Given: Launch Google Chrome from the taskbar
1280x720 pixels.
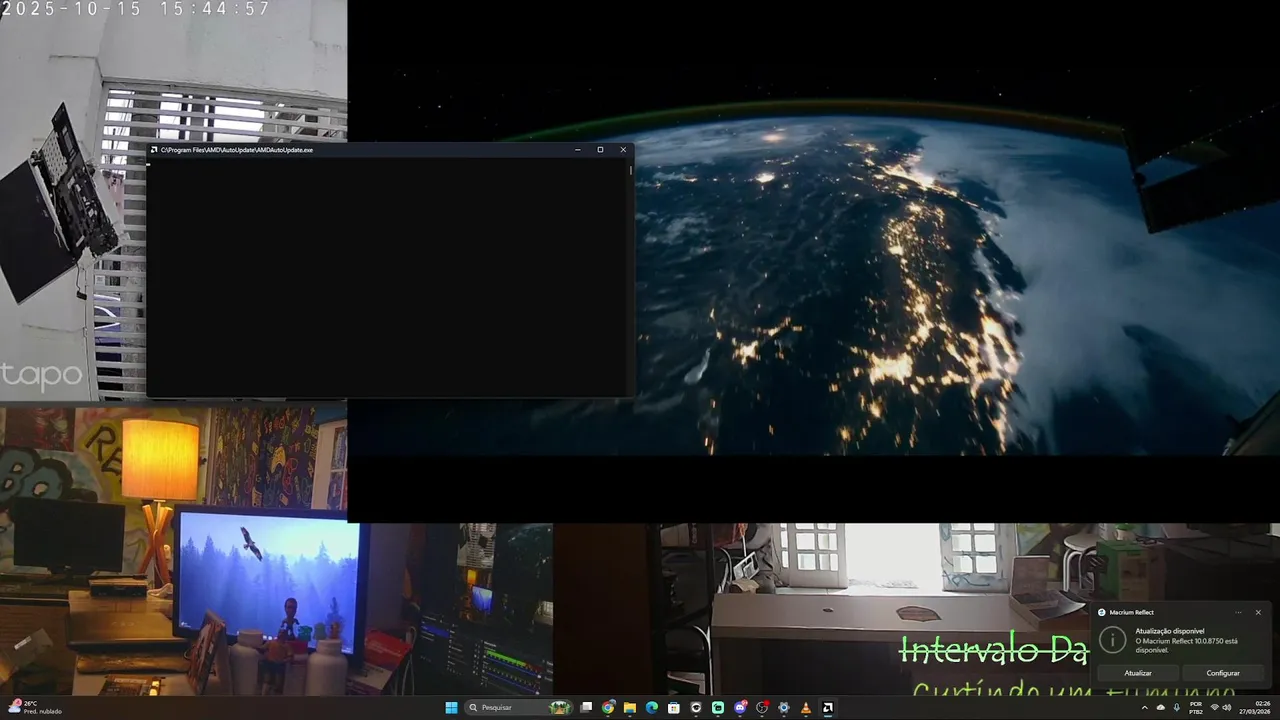Looking at the screenshot, I should pos(608,708).
